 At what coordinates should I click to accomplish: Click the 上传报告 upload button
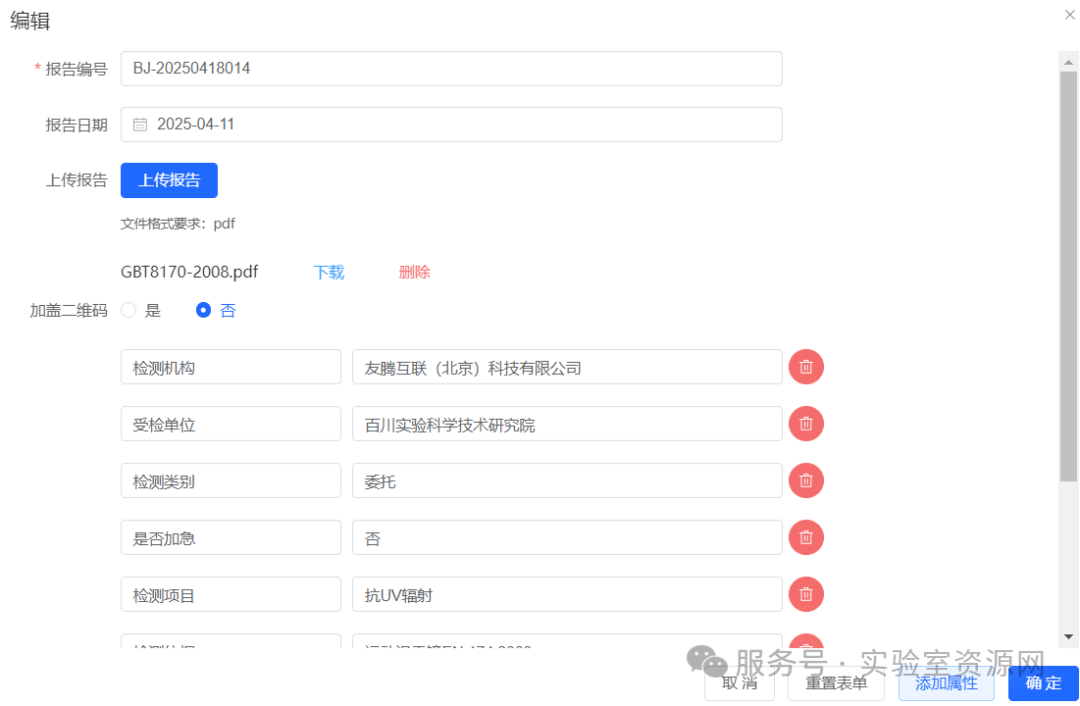(x=169, y=180)
